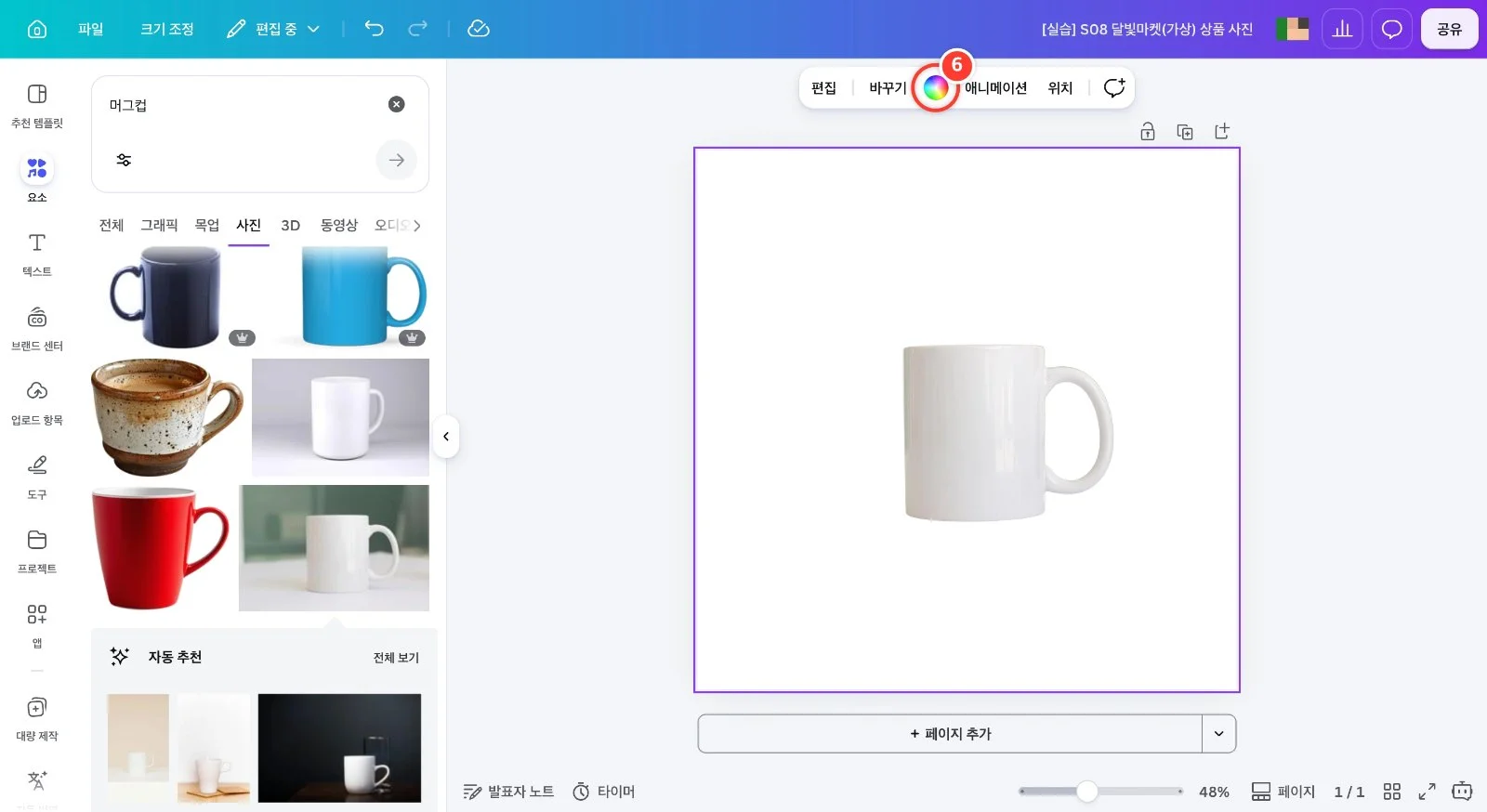Open the analytics chart icon
Viewport: 1487px width, 812px height.
(1342, 29)
